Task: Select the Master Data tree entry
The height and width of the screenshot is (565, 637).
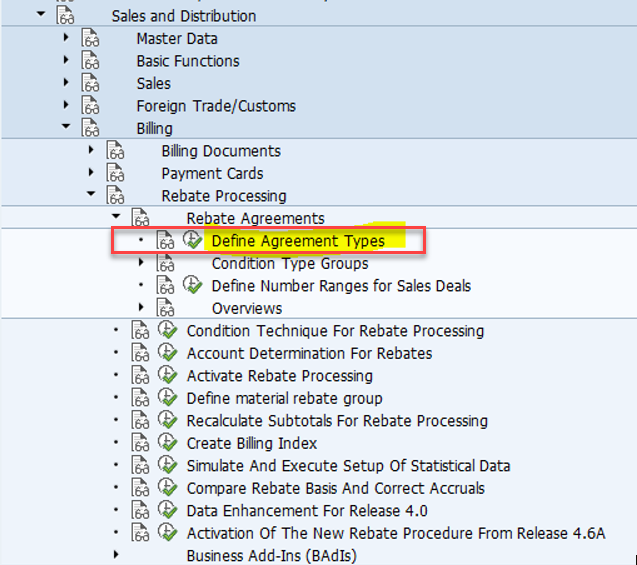Action: coord(177,39)
